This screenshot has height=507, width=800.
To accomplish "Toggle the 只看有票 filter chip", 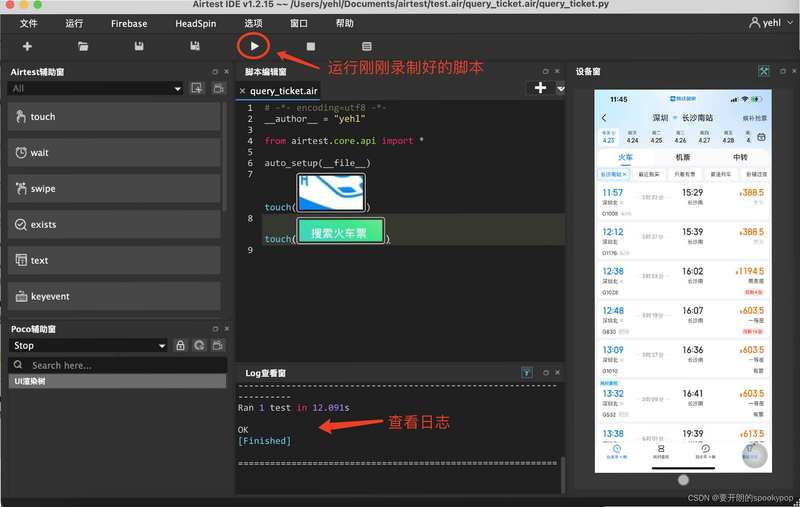I will coord(685,174).
